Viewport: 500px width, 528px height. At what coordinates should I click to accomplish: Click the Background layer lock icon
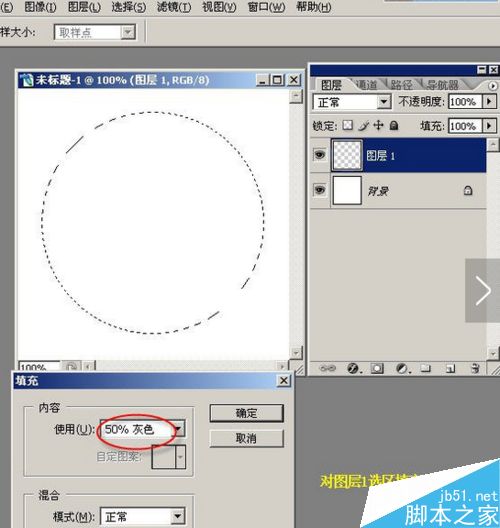point(468,191)
